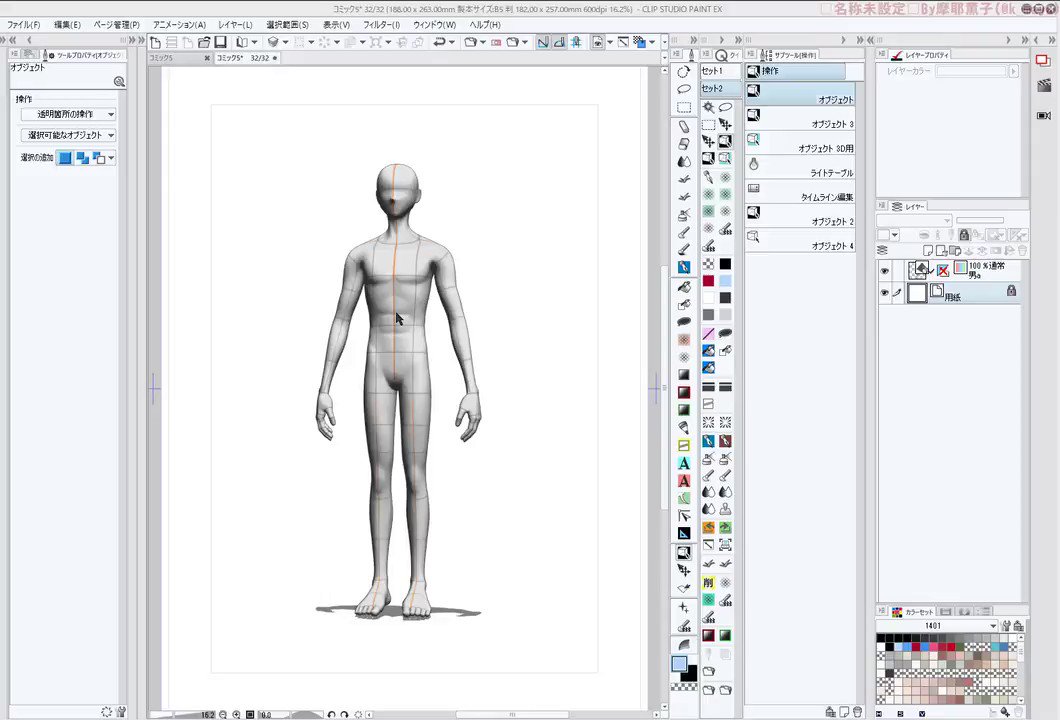Select the Gradient tool icon
Screen dimensions: 1060x720
pyautogui.click(x=683, y=375)
